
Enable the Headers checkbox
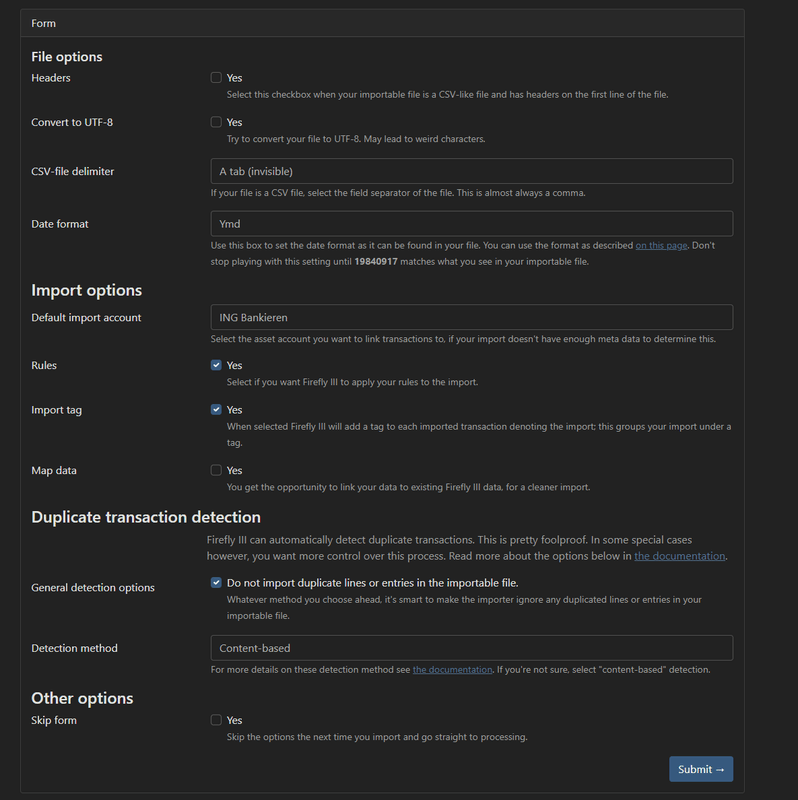click(216, 77)
